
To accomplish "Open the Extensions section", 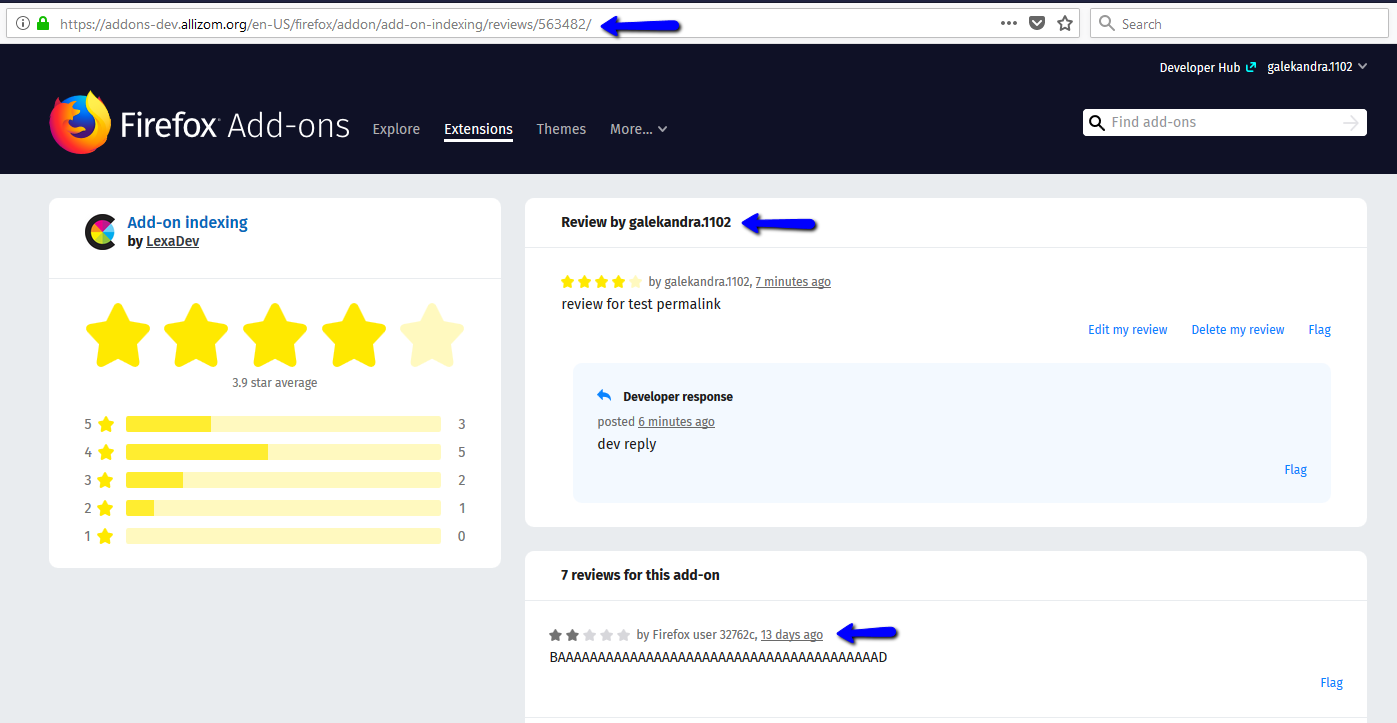I will [x=478, y=129].
